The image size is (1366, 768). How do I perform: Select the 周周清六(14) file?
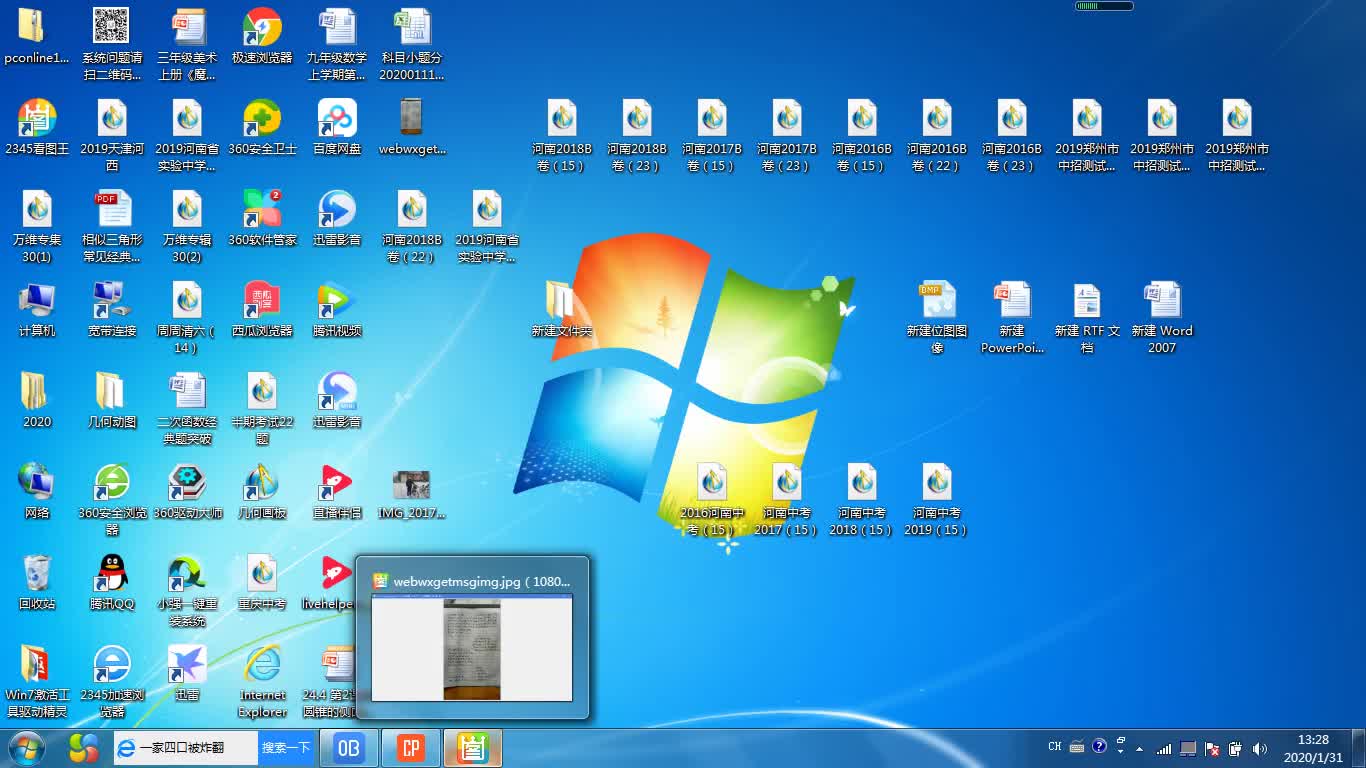pos(187,317)
